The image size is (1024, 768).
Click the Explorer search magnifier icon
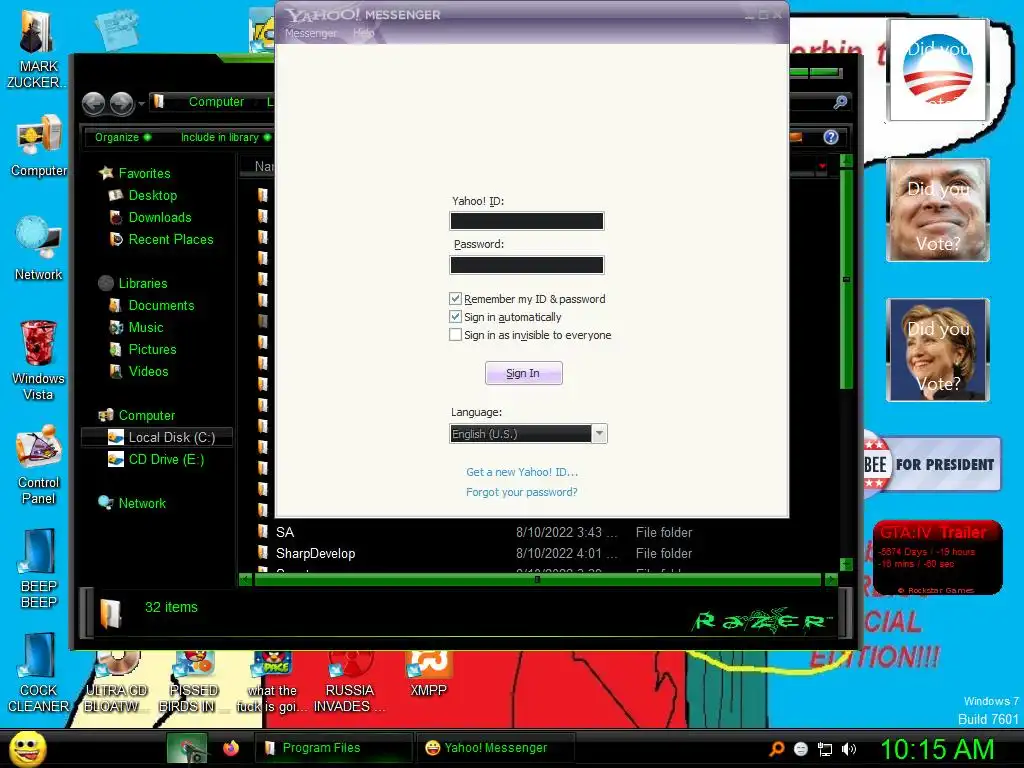coord(840,103)
